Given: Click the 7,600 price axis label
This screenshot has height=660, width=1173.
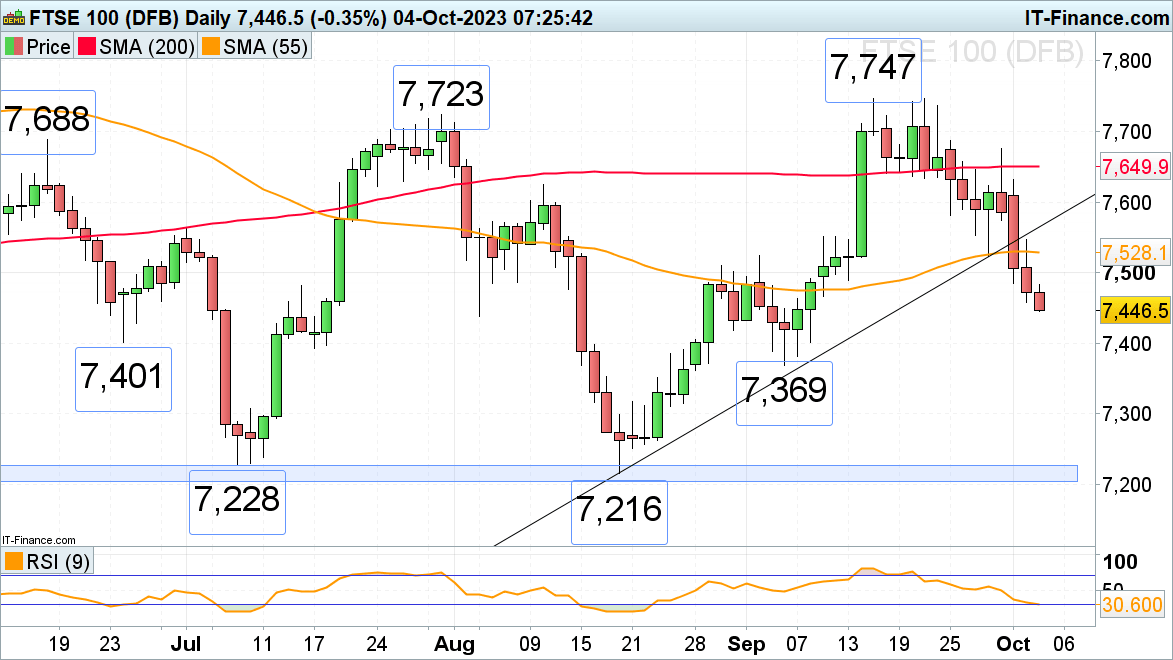Looking at the screenshot, I should tap(1127, 202).
